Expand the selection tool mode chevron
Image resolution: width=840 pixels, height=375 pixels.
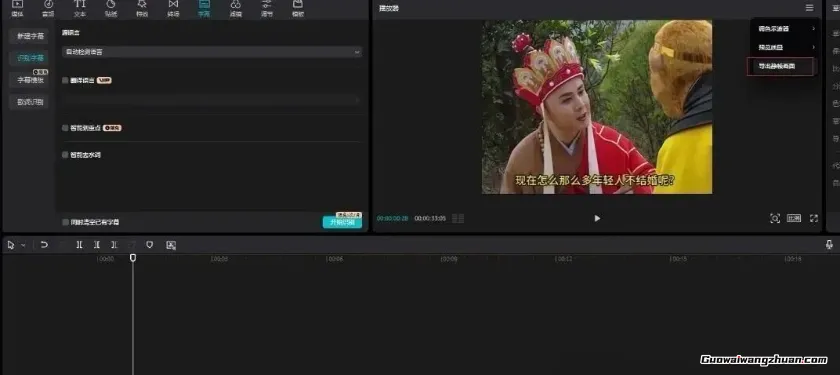(23, 245)
